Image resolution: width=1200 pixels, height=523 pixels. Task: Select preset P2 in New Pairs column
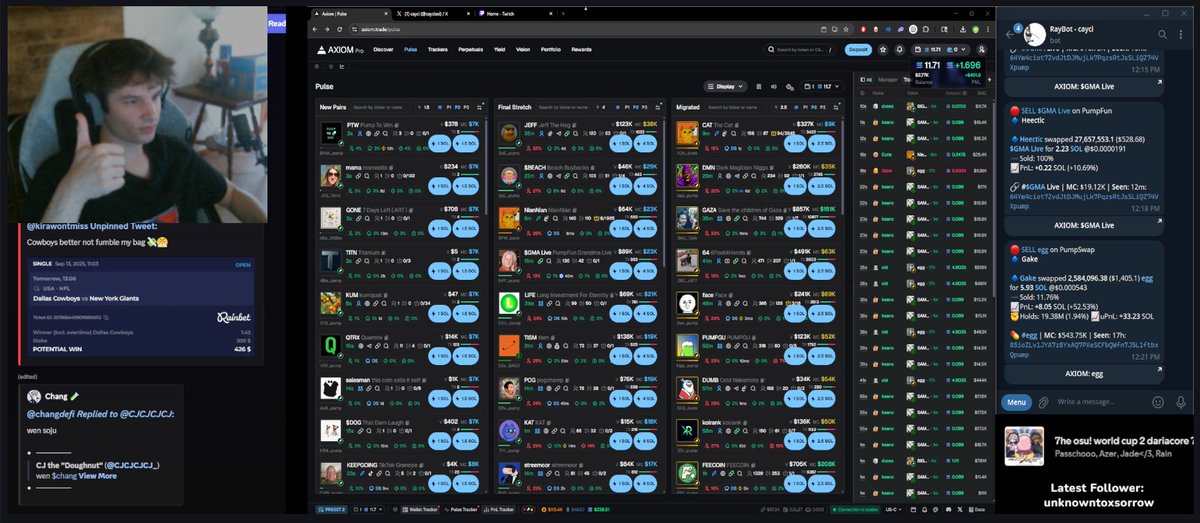(457, 107)
